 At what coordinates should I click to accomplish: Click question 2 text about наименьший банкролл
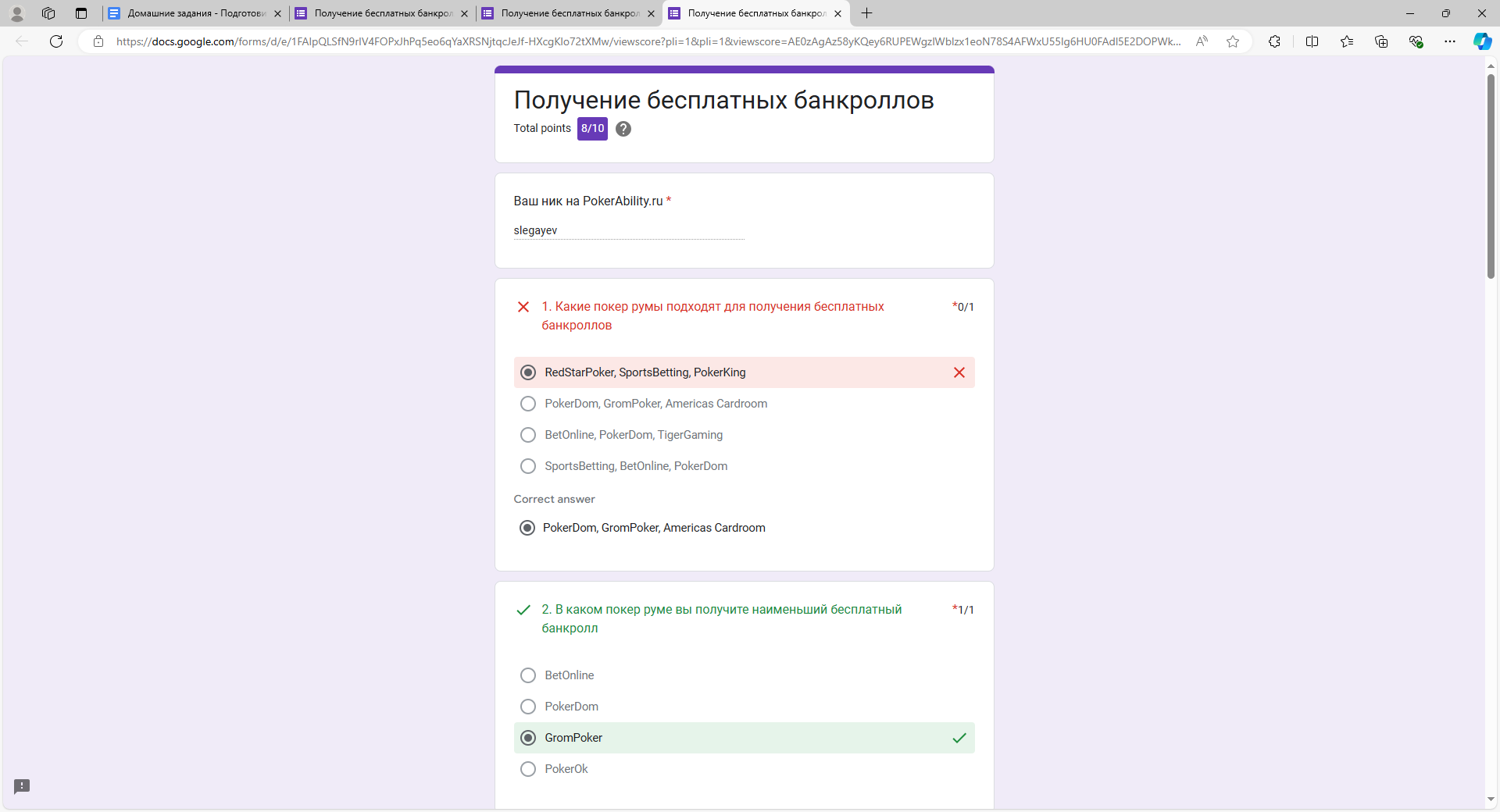pyautogui.click(x=721, y=619)
